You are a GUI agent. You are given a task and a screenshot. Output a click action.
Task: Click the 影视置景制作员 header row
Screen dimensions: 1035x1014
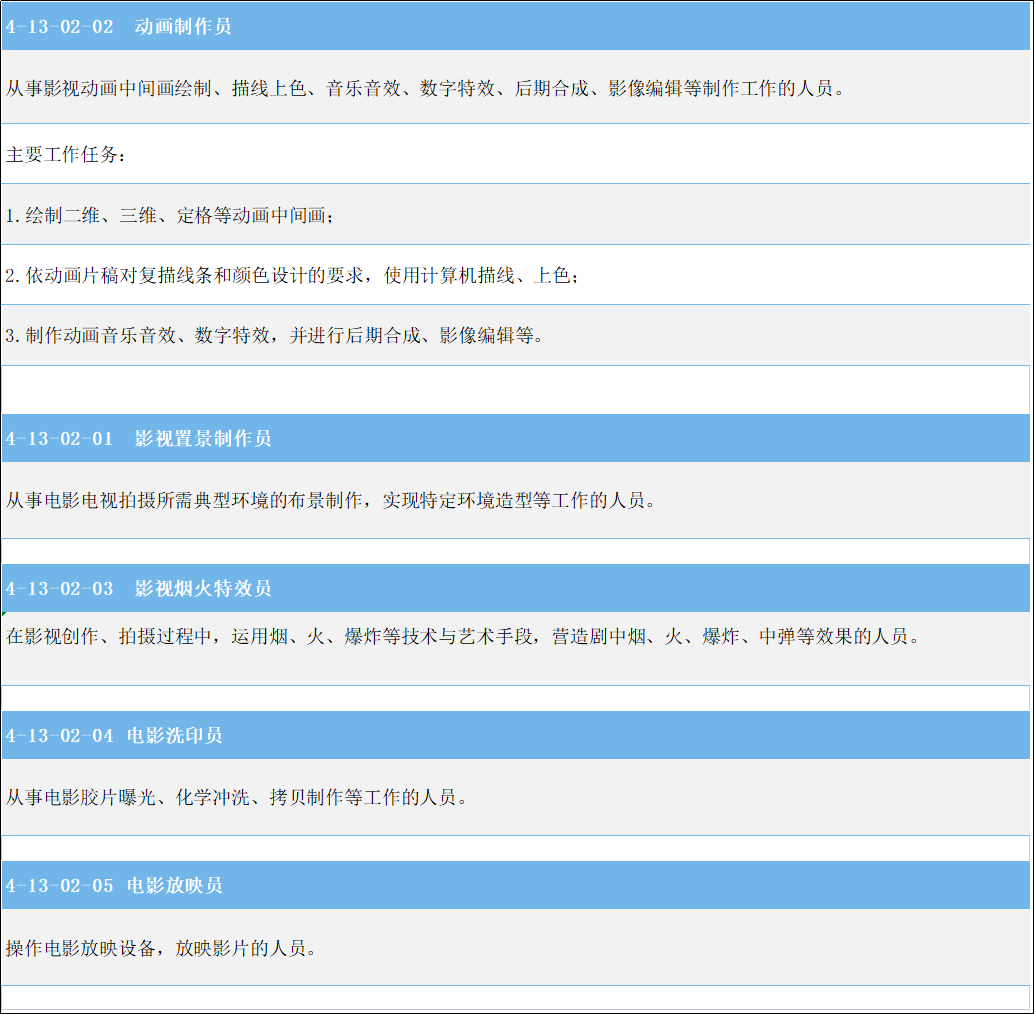516,438
